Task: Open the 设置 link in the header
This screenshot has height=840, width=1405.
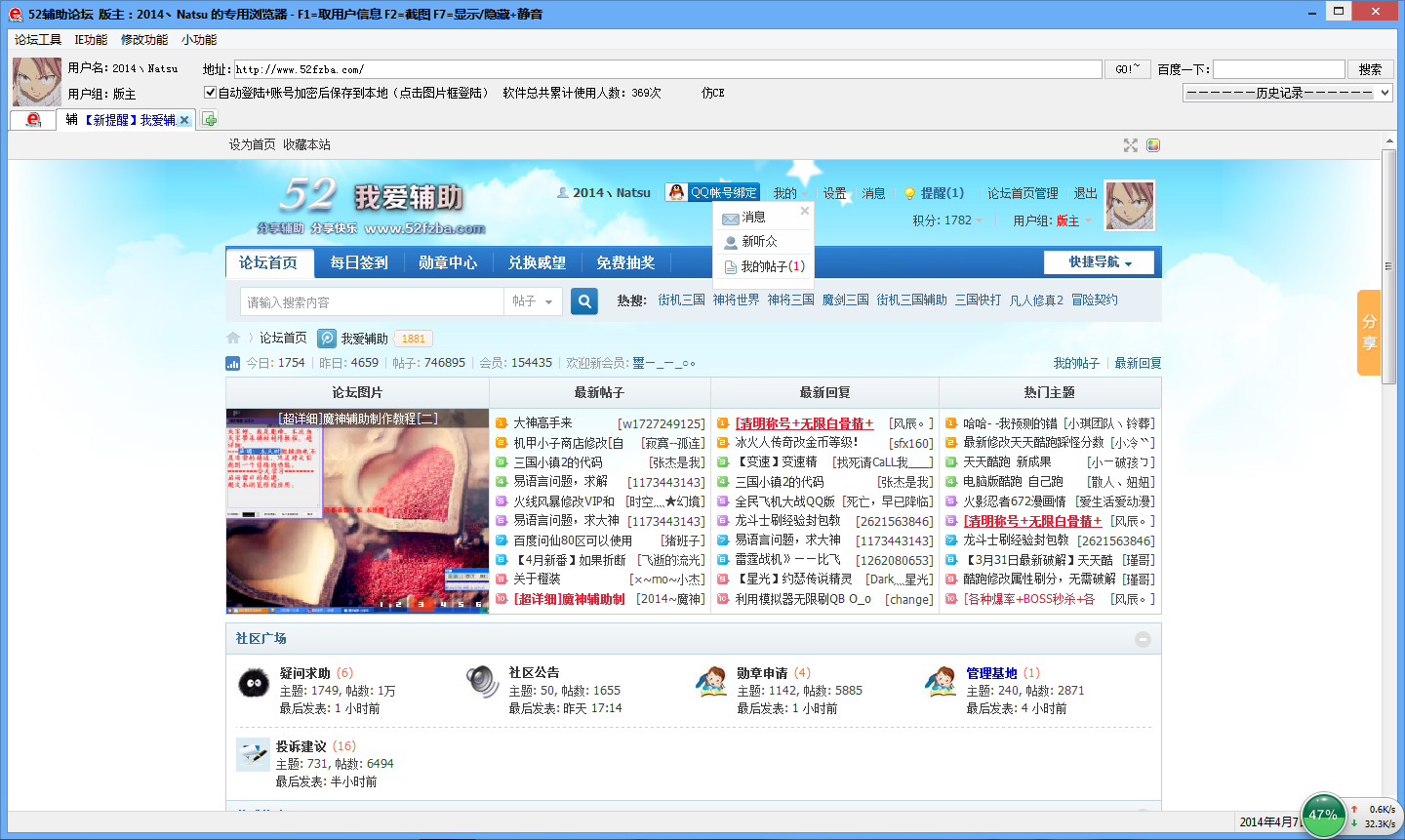Action: 834,193
